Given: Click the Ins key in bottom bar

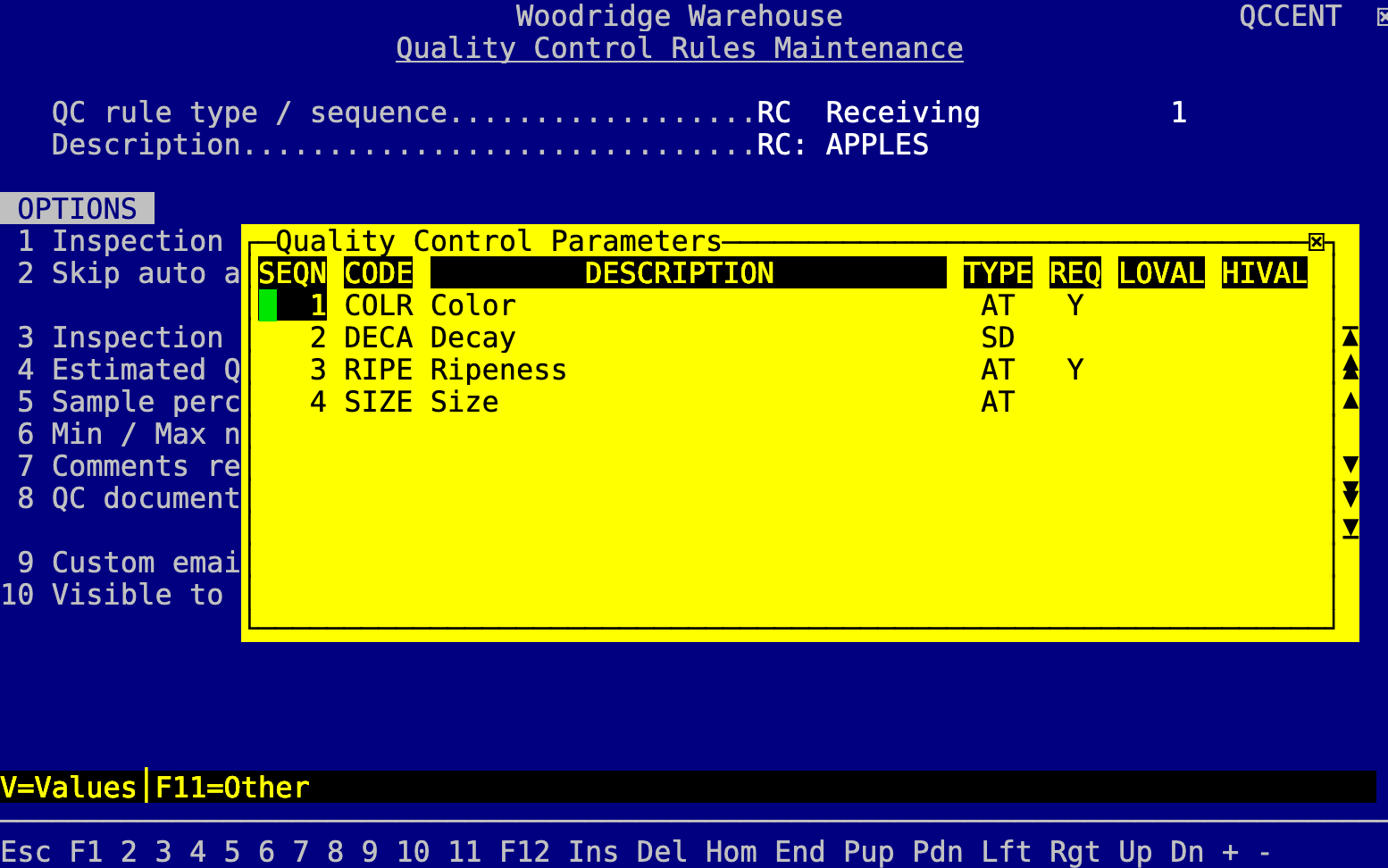Looking at the screenshot, I should 593,852.
